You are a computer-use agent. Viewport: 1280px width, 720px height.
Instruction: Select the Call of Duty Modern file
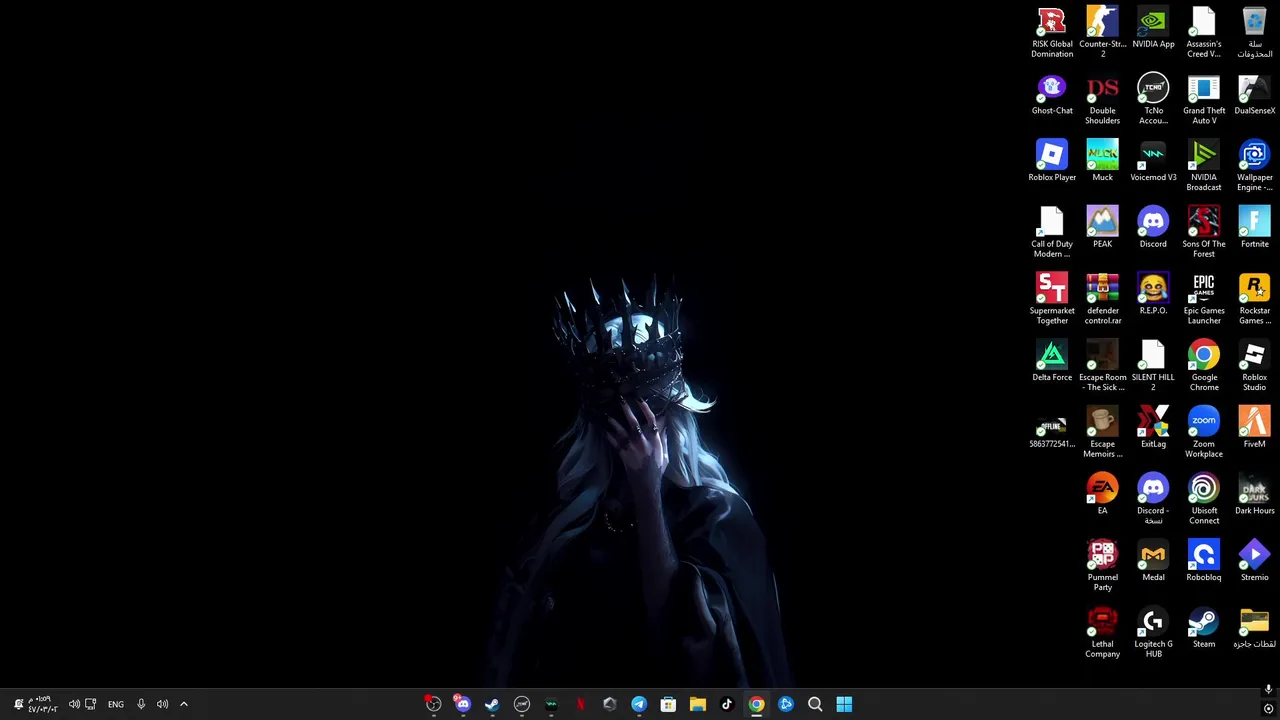pyautogui.click(x=1052, y=233)
